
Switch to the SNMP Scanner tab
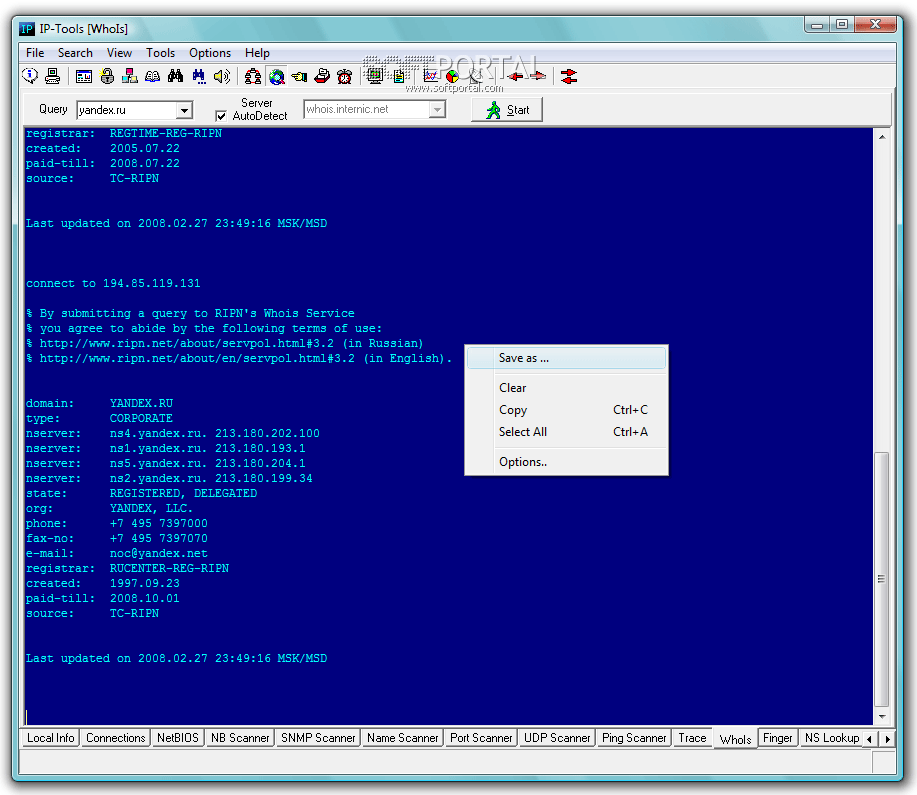click(318, 738)
